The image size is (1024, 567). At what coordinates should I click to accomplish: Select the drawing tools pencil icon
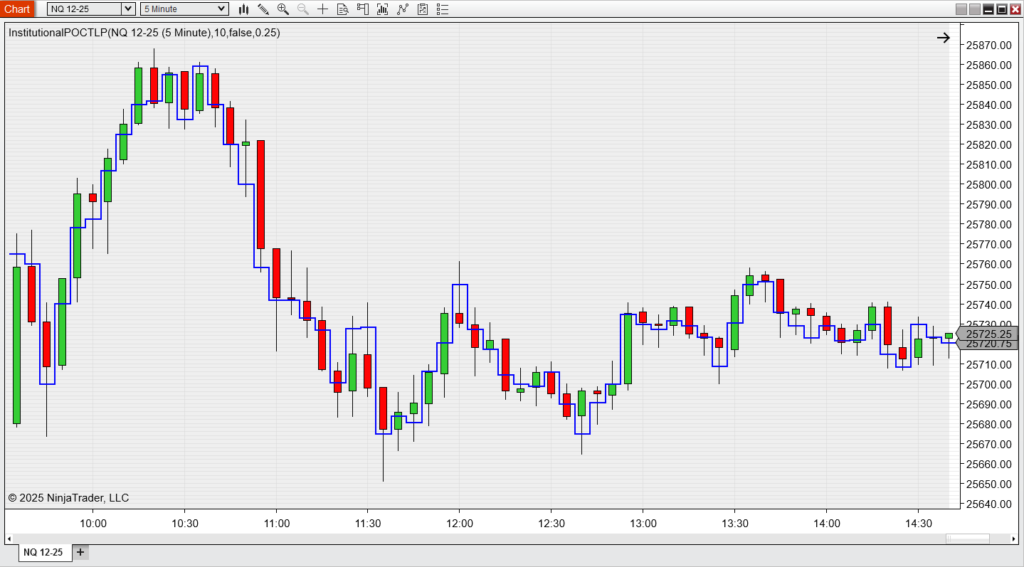(263, 9)
